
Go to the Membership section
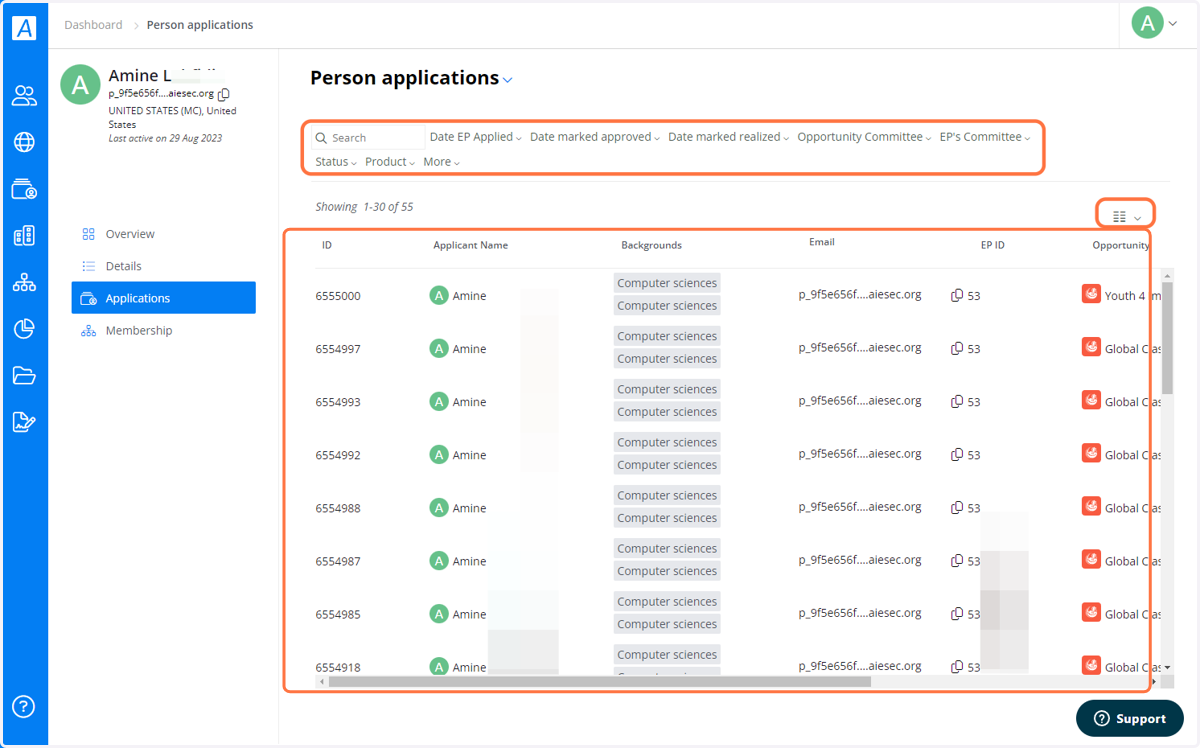139,330
